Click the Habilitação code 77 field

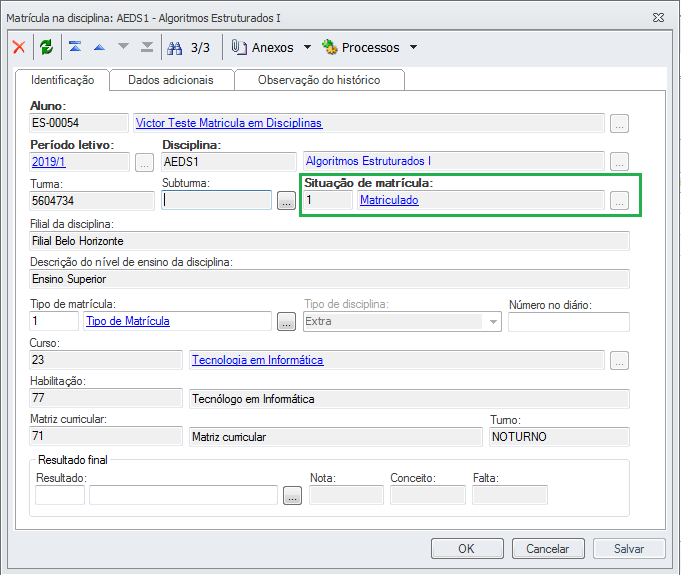[x=106, y=398]
